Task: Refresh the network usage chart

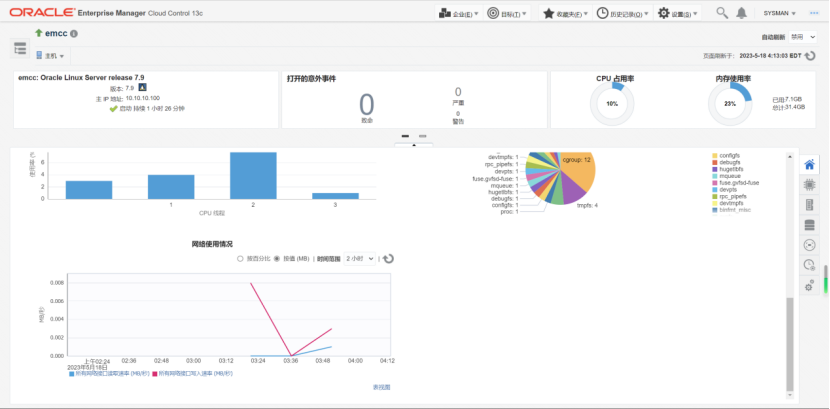Action: (388, 259)
